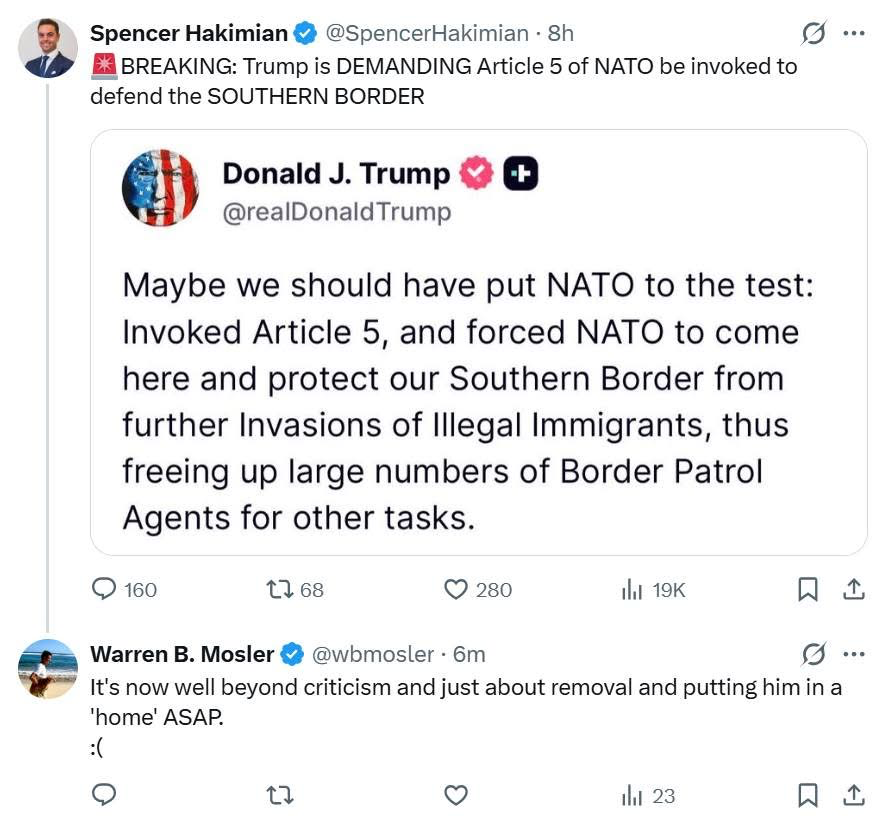Image resolution: width=886 pixels, height=826 pixels.
Task: Open Spencer Hakimian's profile picture
Action: click(x=47, y=47)
